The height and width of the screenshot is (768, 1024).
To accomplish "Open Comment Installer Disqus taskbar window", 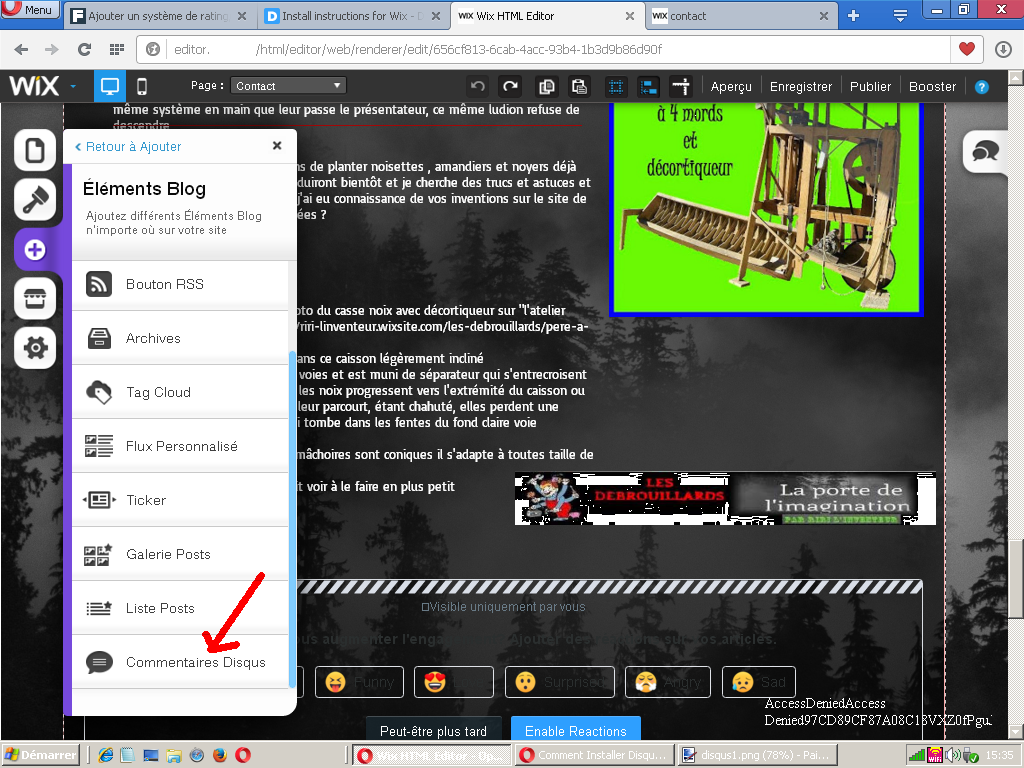I will (595, 755).
